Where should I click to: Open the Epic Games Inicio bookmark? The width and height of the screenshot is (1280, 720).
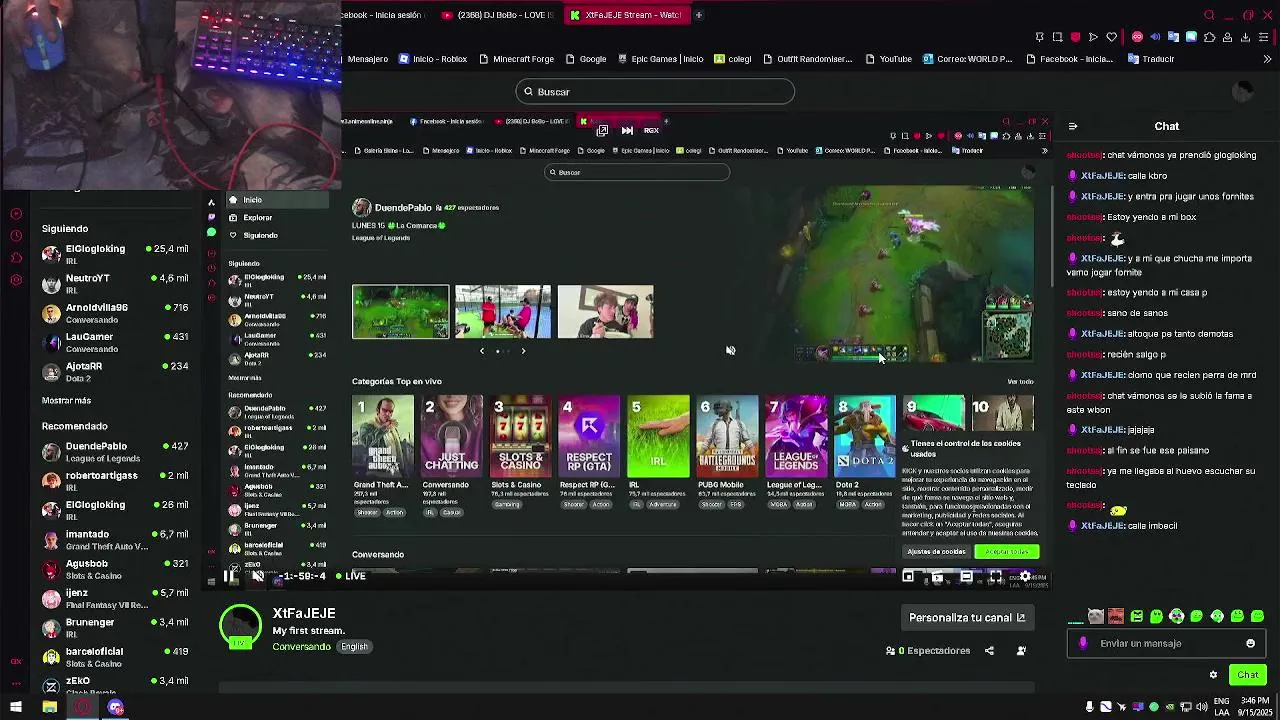coord(660,59)
